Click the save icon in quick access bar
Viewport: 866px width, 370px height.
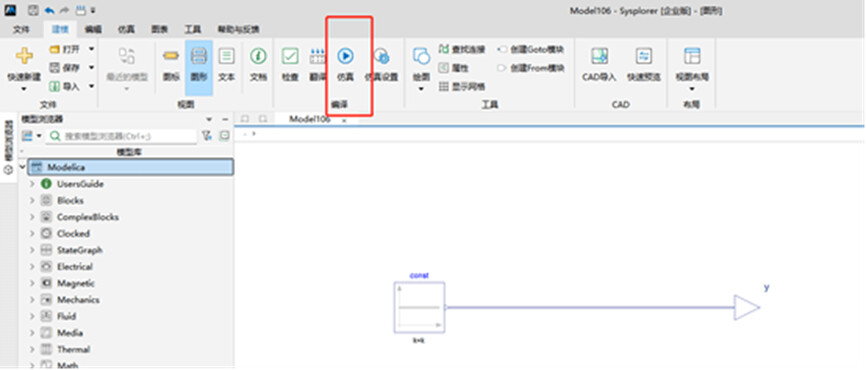click(x=33, y=10)
